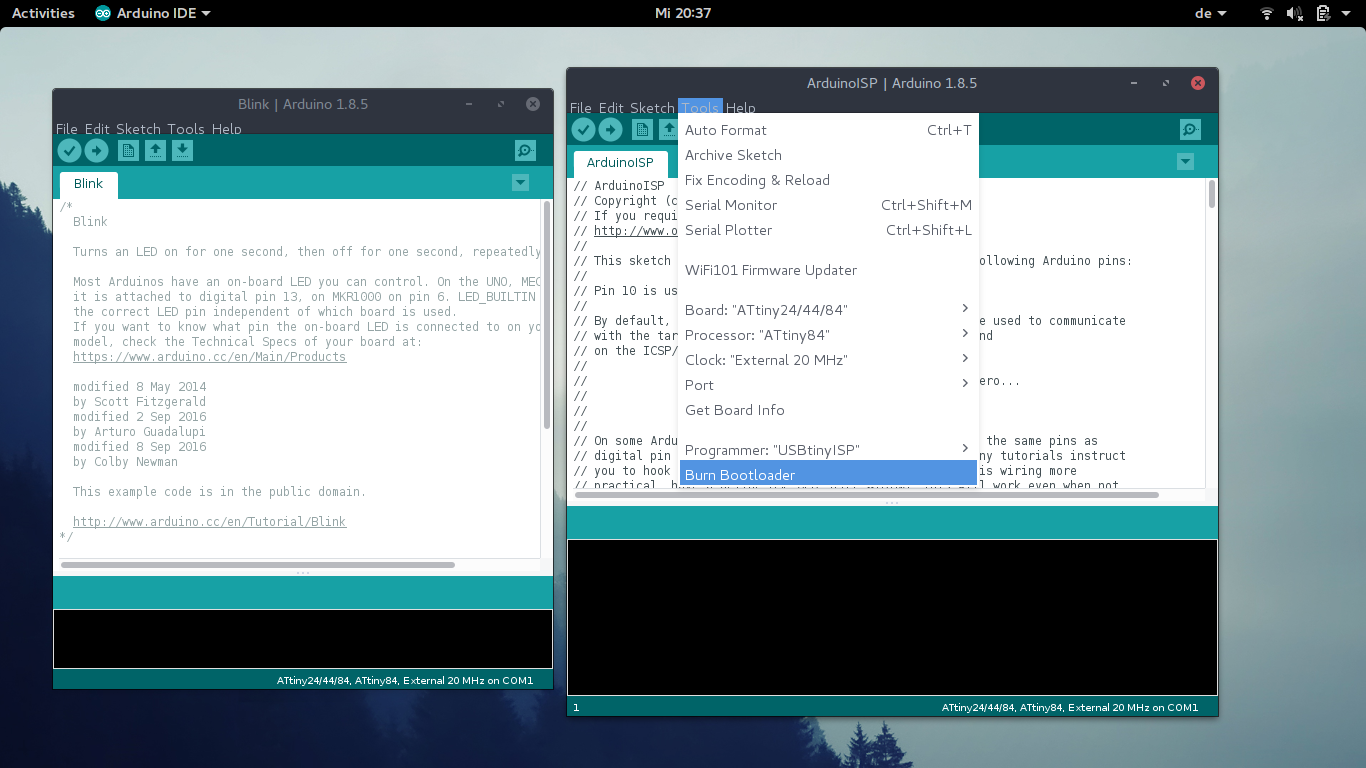The height and width of the screenshot is (768, 1366).
Task: Click the line "by Colby Newman" in Blink
Action: click(125, 462)
